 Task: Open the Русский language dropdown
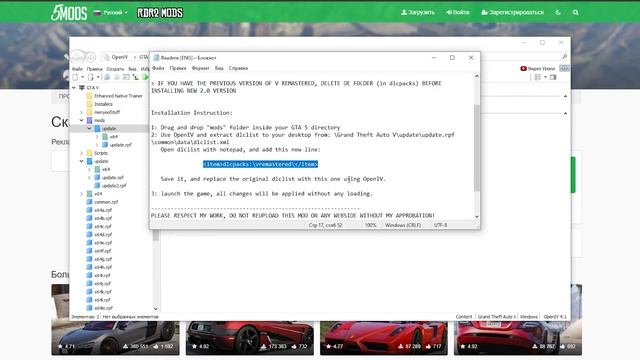[111, 13]
